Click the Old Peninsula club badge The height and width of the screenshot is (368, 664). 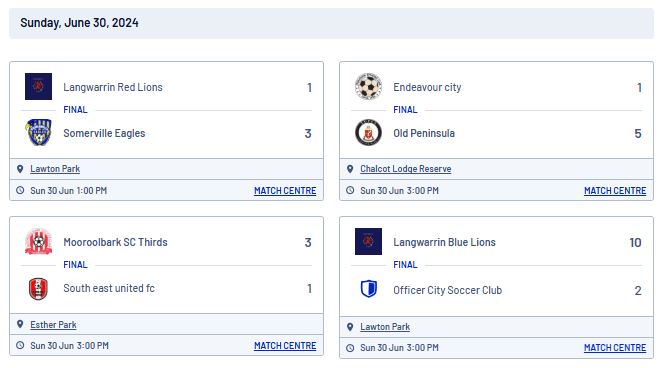[368, 132]
